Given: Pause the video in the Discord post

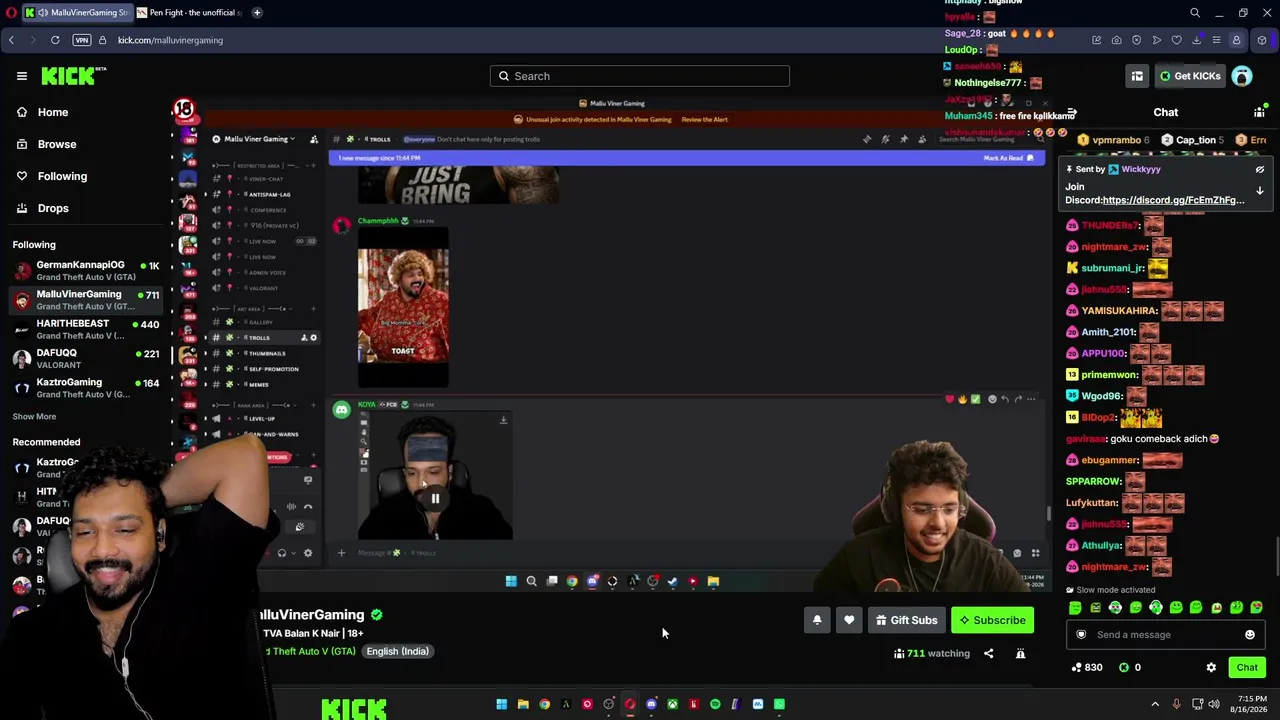Looking at the screenshot, I should 435,498.
